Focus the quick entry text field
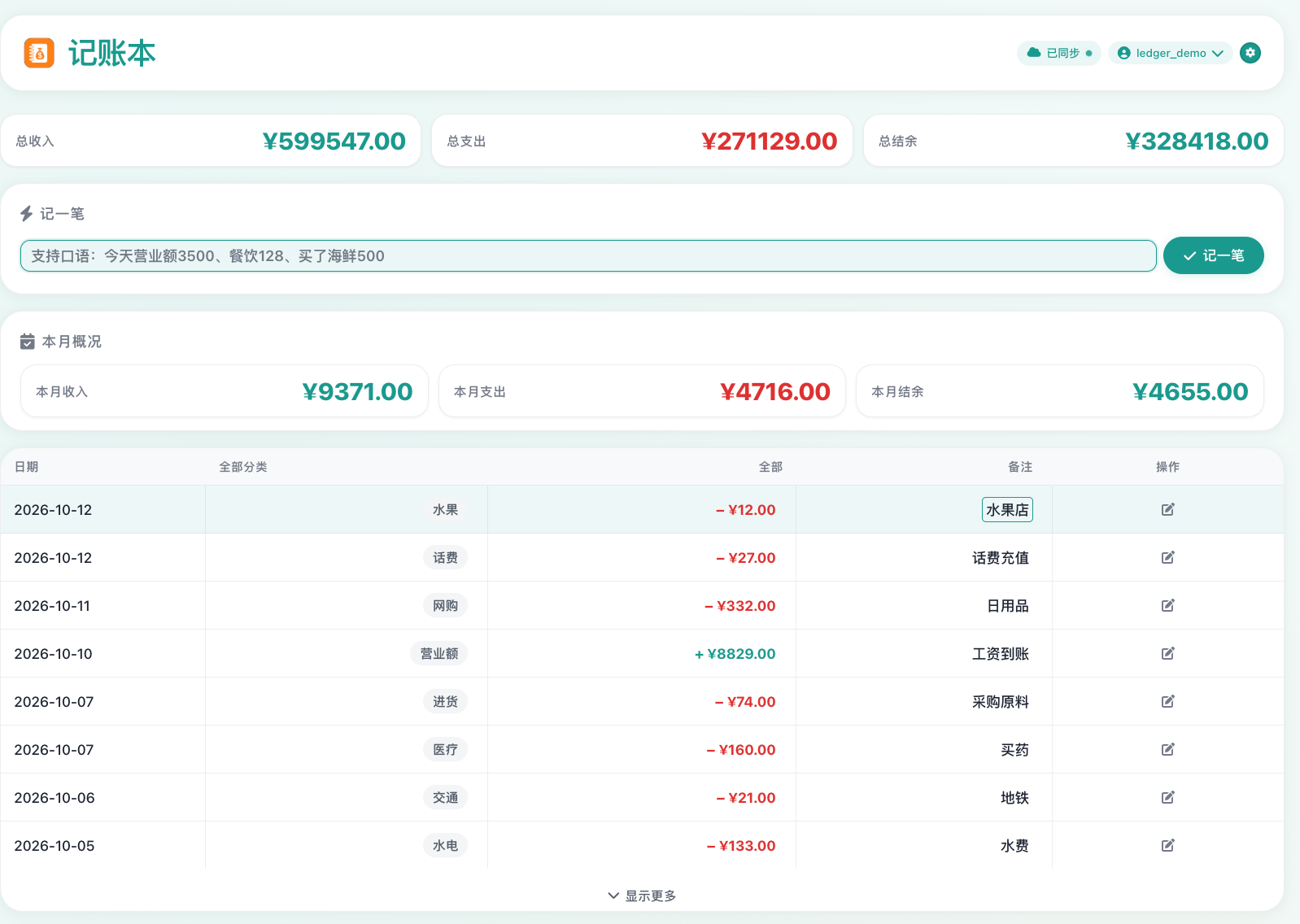Viewport: 1300px width, 924px height. tap(588, 255)
